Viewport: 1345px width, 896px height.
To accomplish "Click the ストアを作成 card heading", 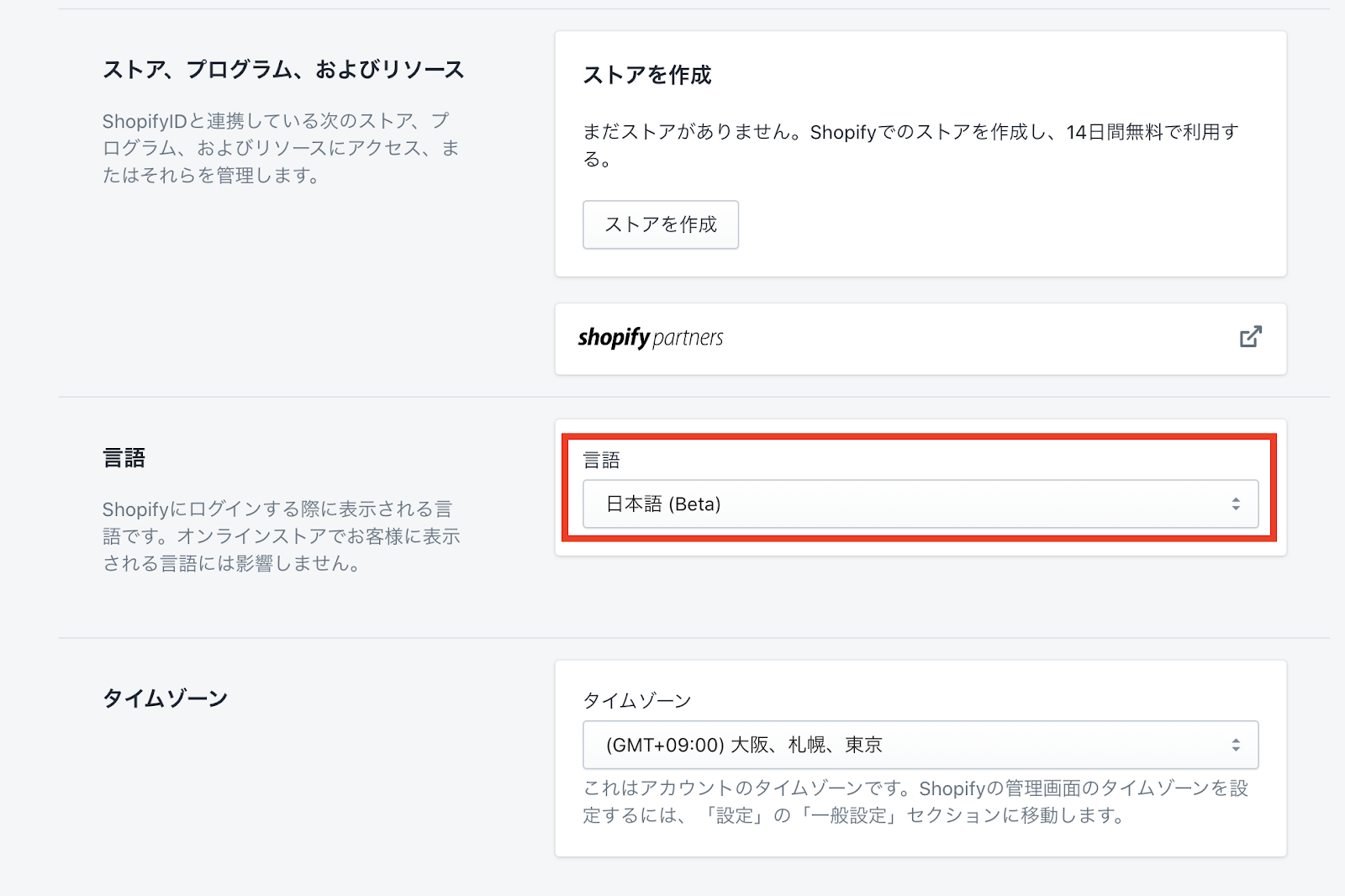I will (647, 76).
